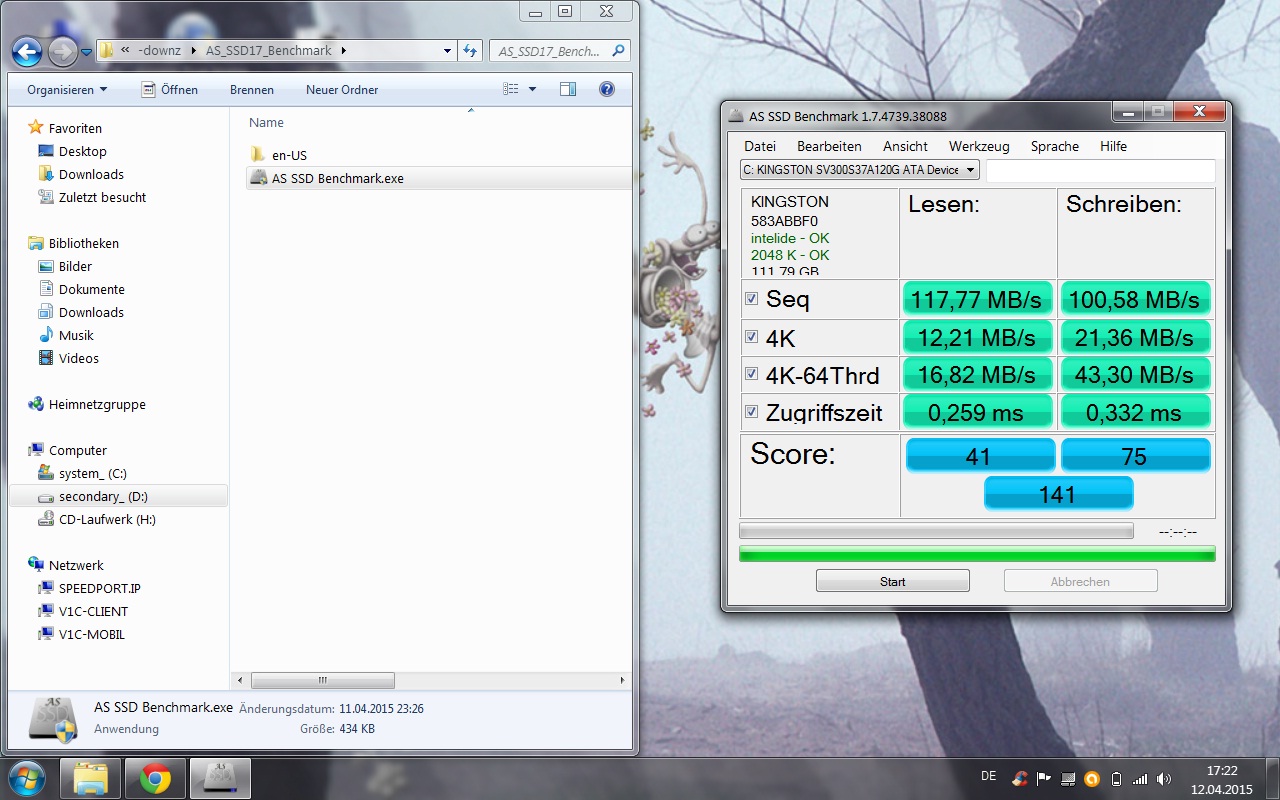The height and width of the screenshot is (800, 1280).
Task: Click the Start benchmark button
Action: coord(893,581)
